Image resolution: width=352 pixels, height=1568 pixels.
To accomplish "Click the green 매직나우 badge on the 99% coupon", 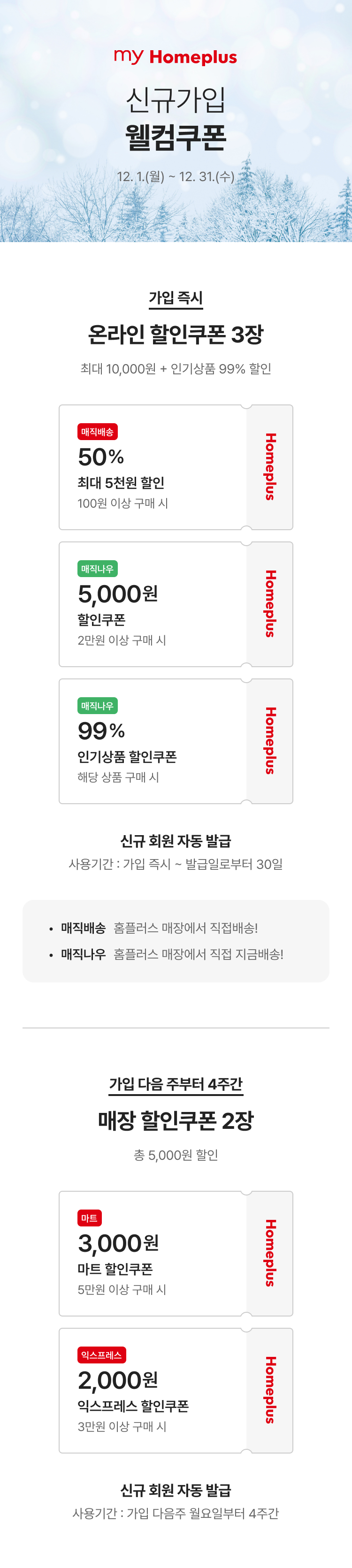I will click(x=98, y=706).
